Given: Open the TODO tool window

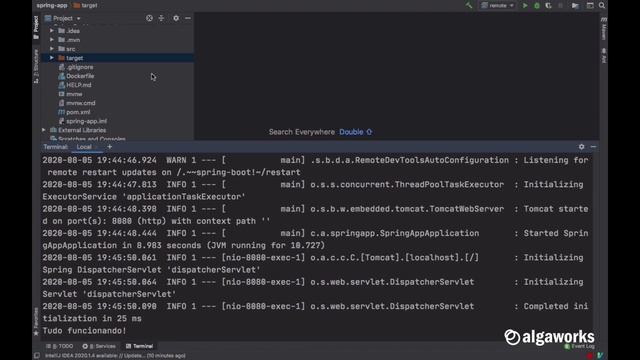Looking at the screenshot, I should 60,346.
